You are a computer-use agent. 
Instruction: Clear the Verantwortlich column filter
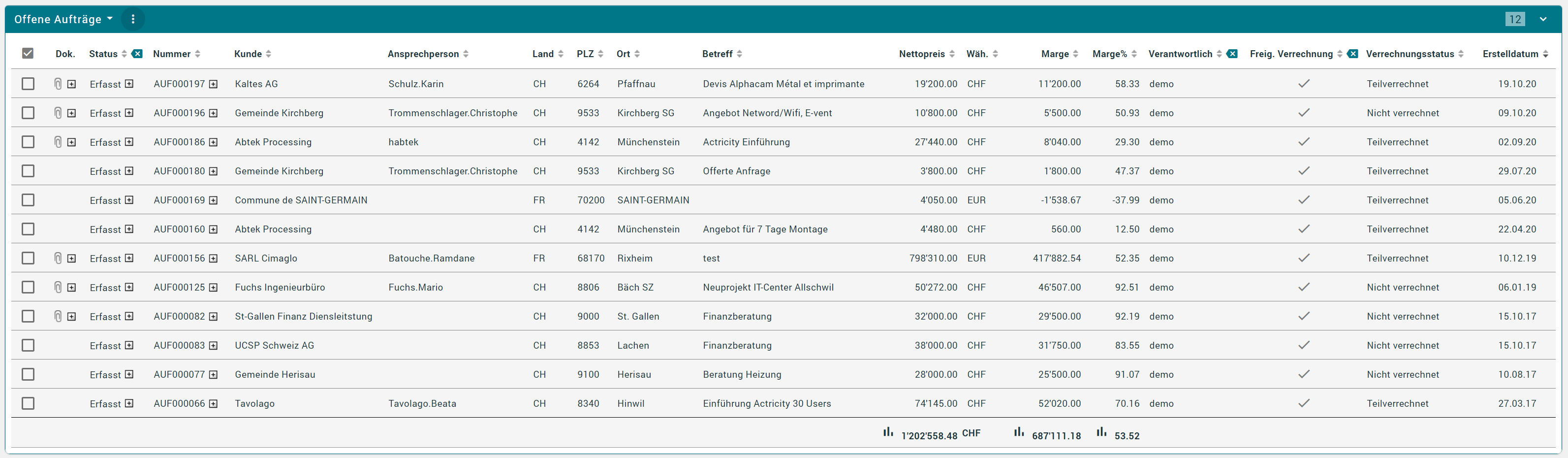click(1232, 54)
